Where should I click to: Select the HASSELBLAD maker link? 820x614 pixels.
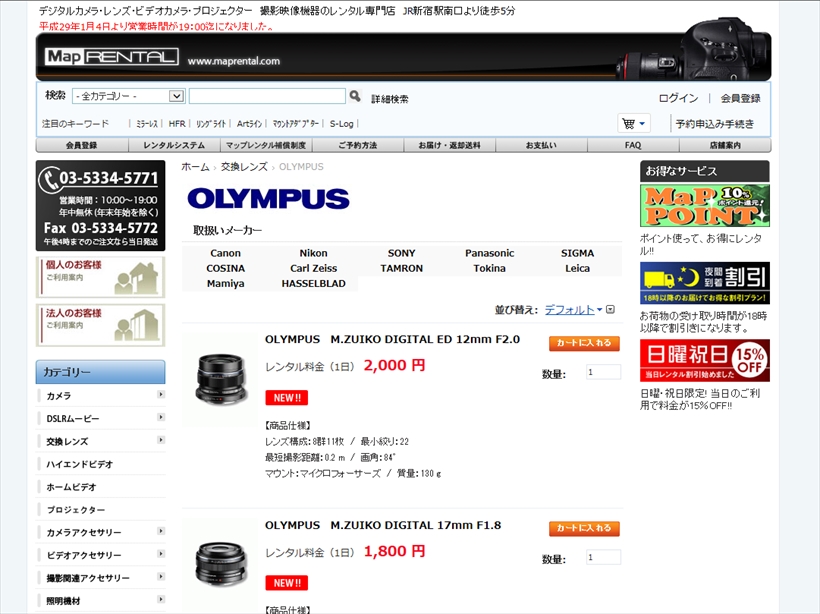click(313, 283)
